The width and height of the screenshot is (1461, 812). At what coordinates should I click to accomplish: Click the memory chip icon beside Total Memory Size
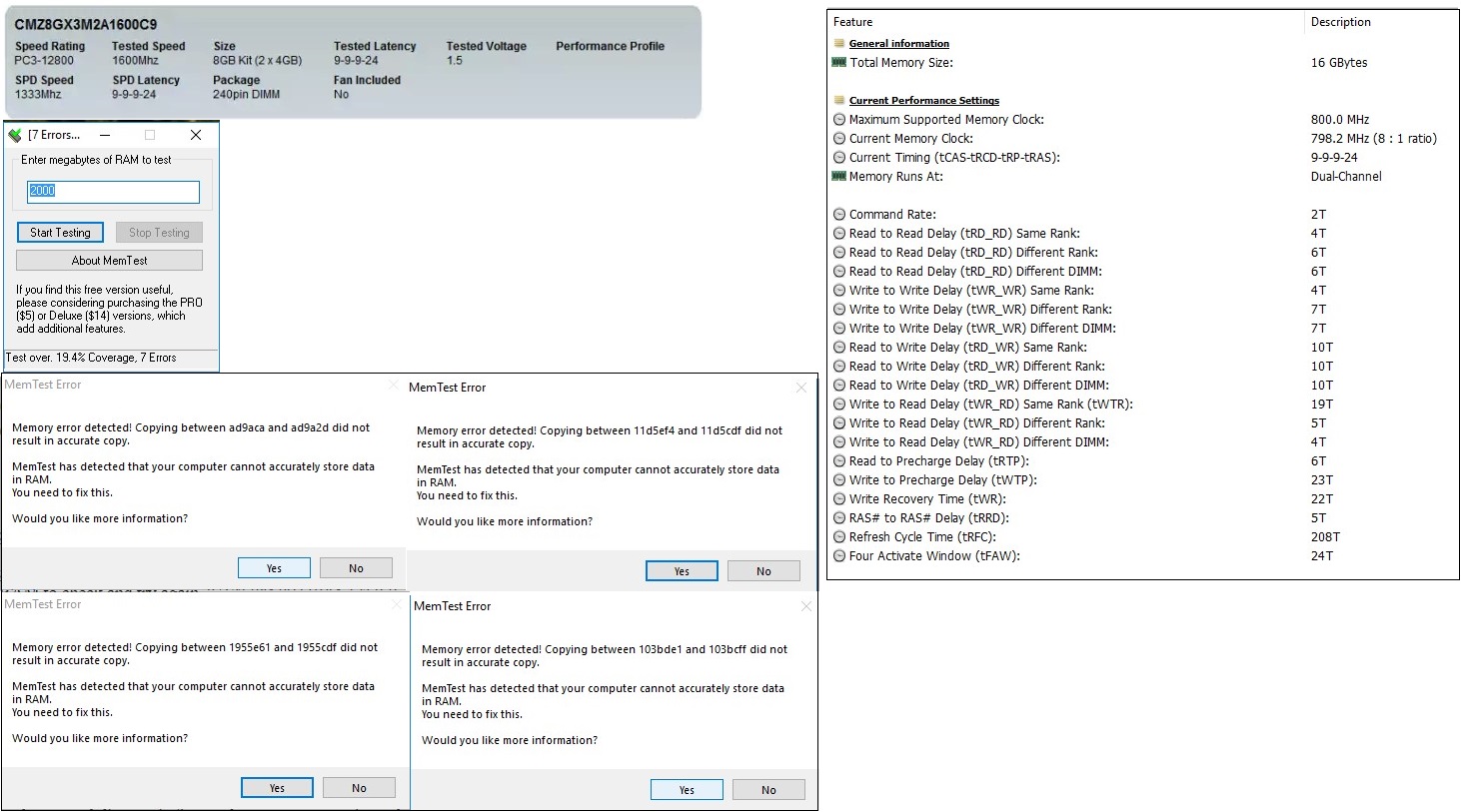pyautogui.click(x=839, y=62)
